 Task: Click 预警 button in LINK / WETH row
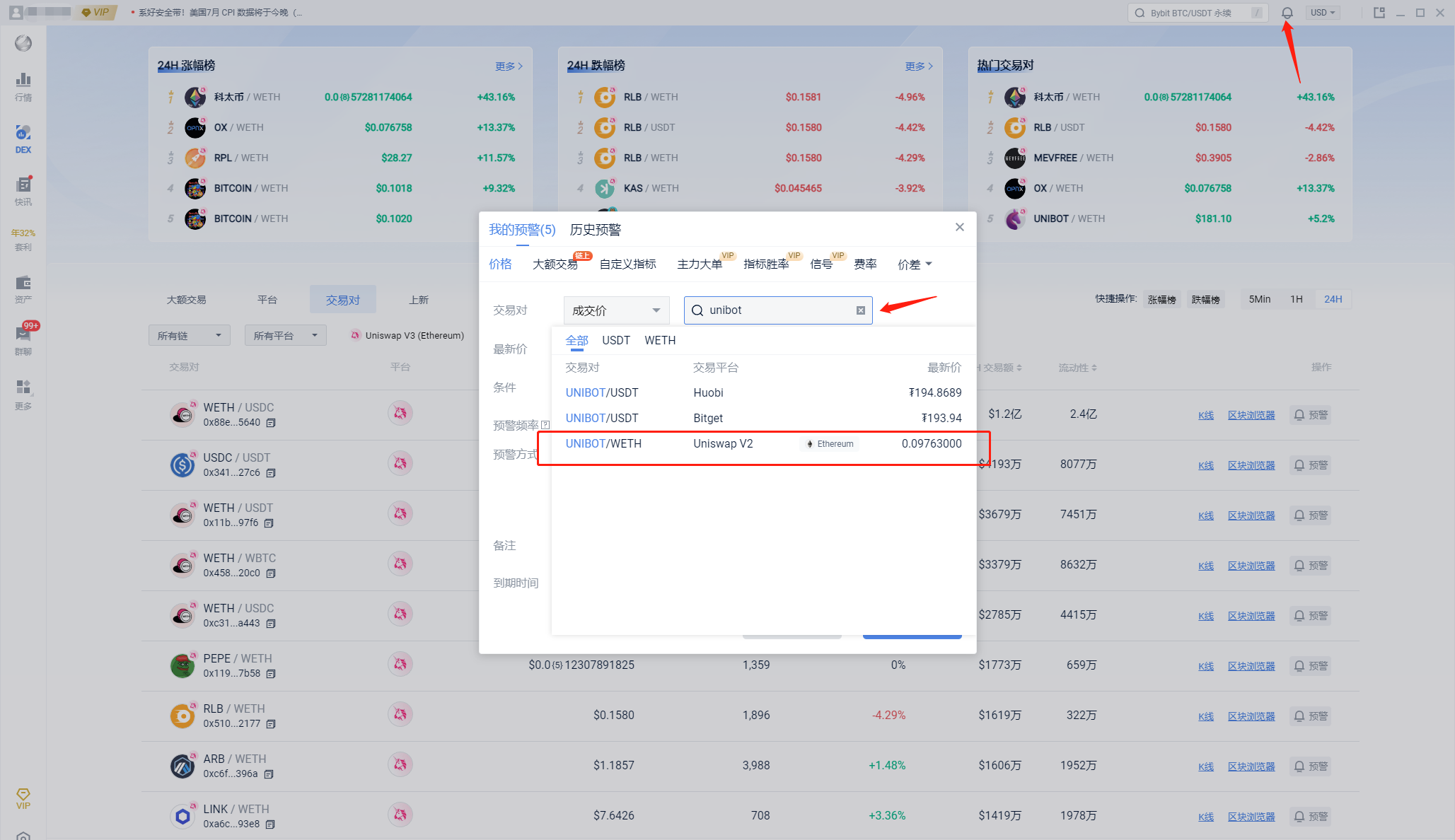tap(1310, 817)
